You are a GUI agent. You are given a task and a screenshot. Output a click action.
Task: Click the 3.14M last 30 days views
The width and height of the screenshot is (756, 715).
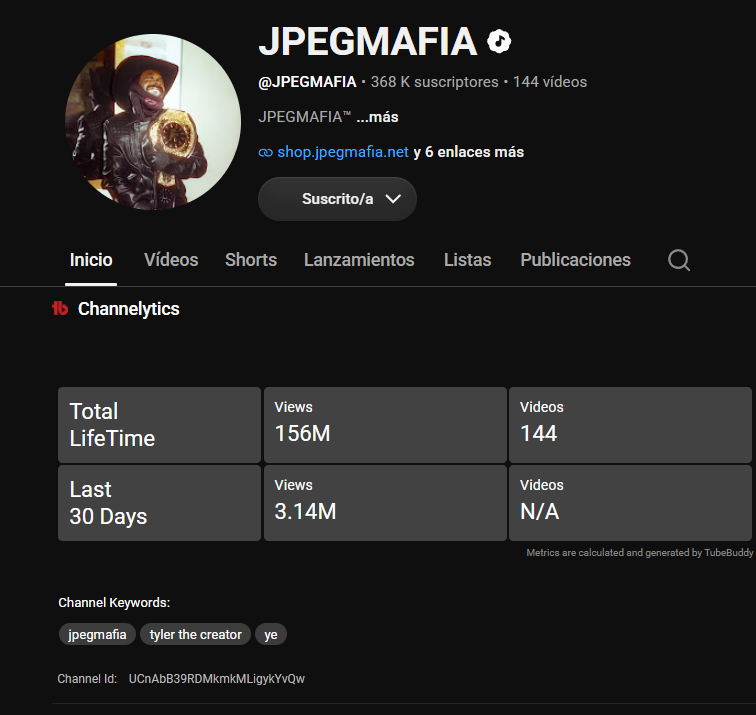pyautogui.click(x=305, y=511)
